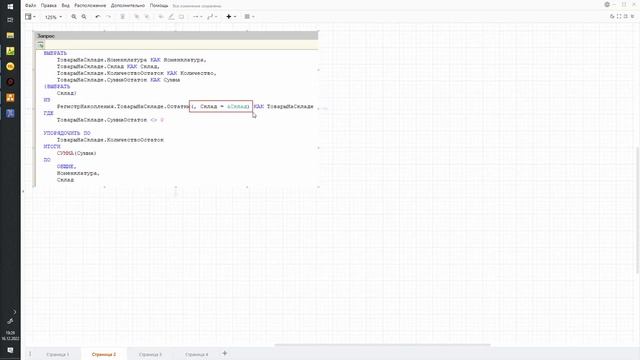Click the horizontal scrollbar at canvas bottom
640x360 pixels.
[382, 345]
